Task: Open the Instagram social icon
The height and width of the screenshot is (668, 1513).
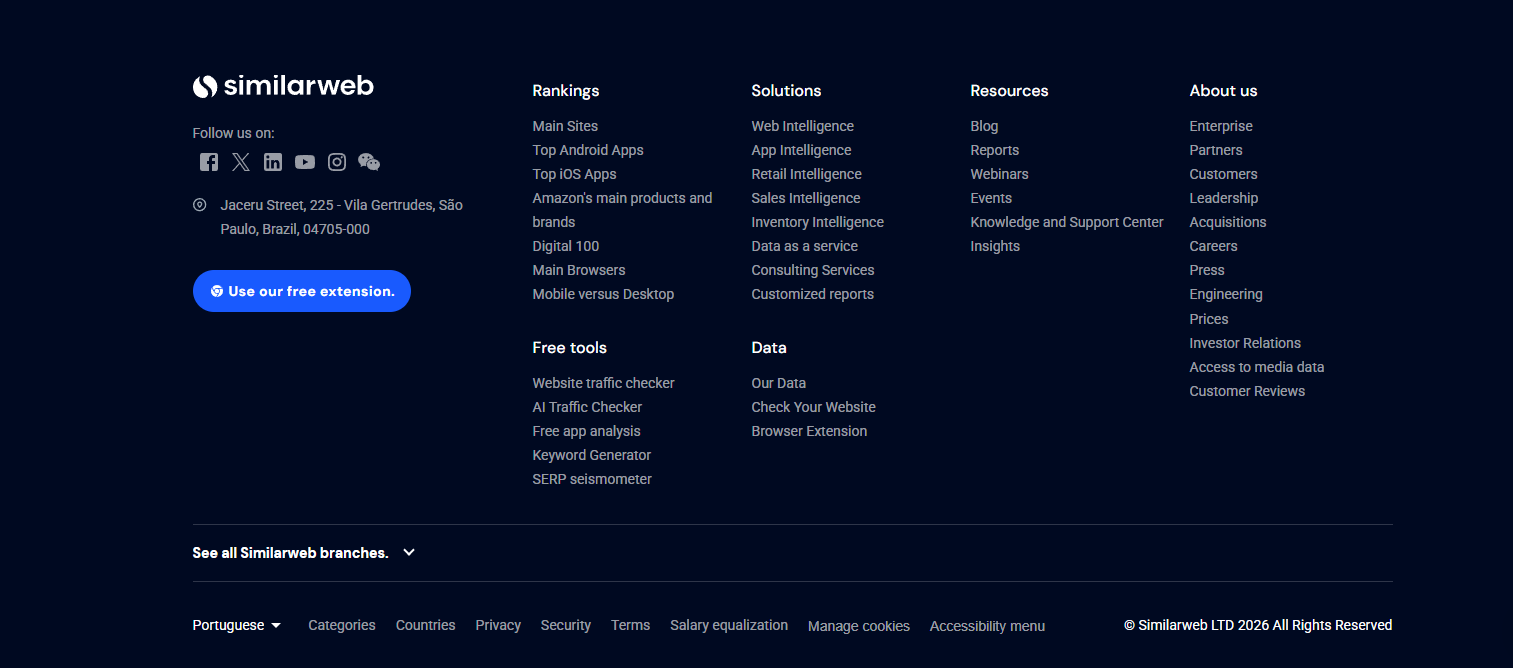Action: tap(337, 162)
